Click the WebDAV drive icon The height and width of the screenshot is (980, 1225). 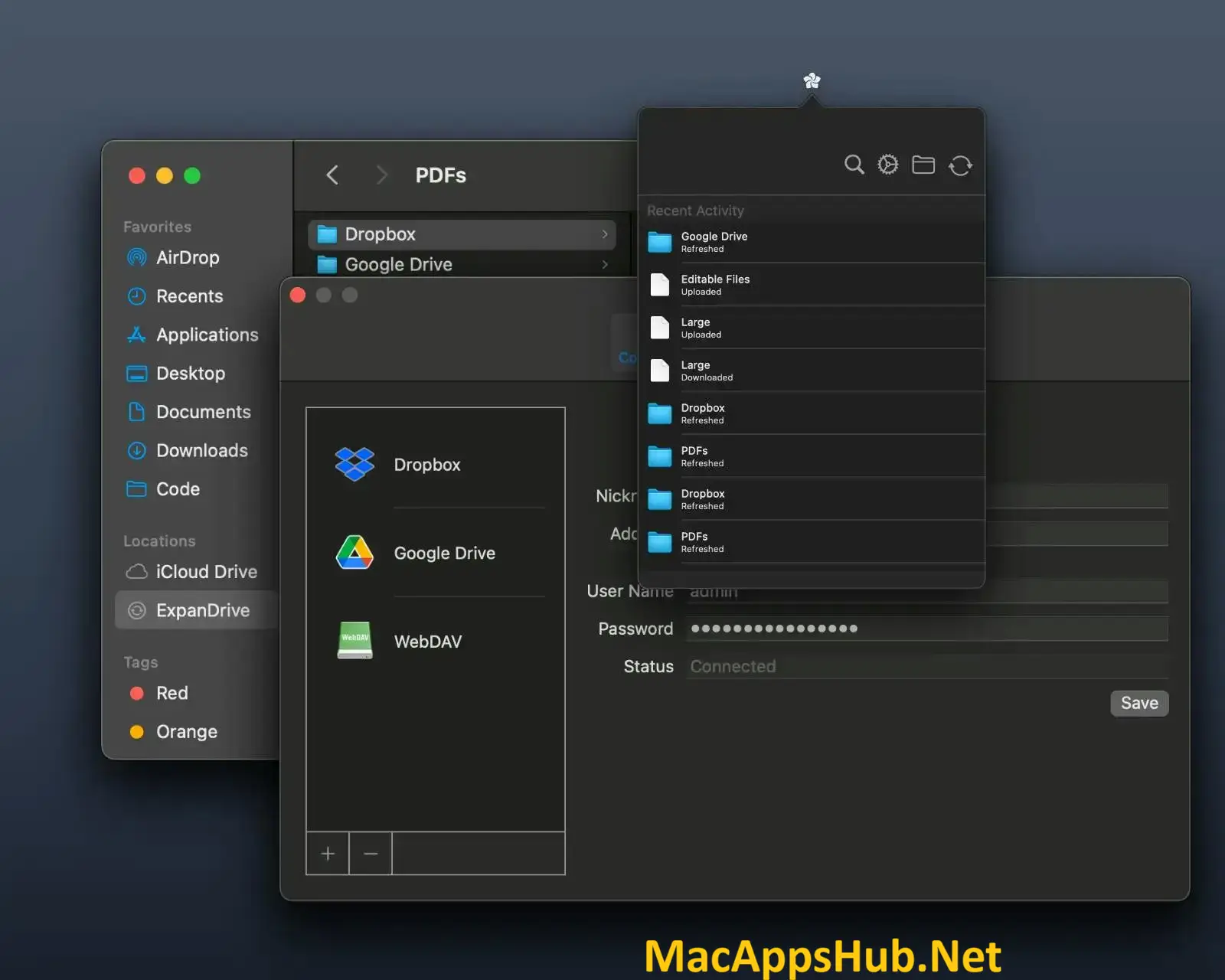click(x=354, y=640)
